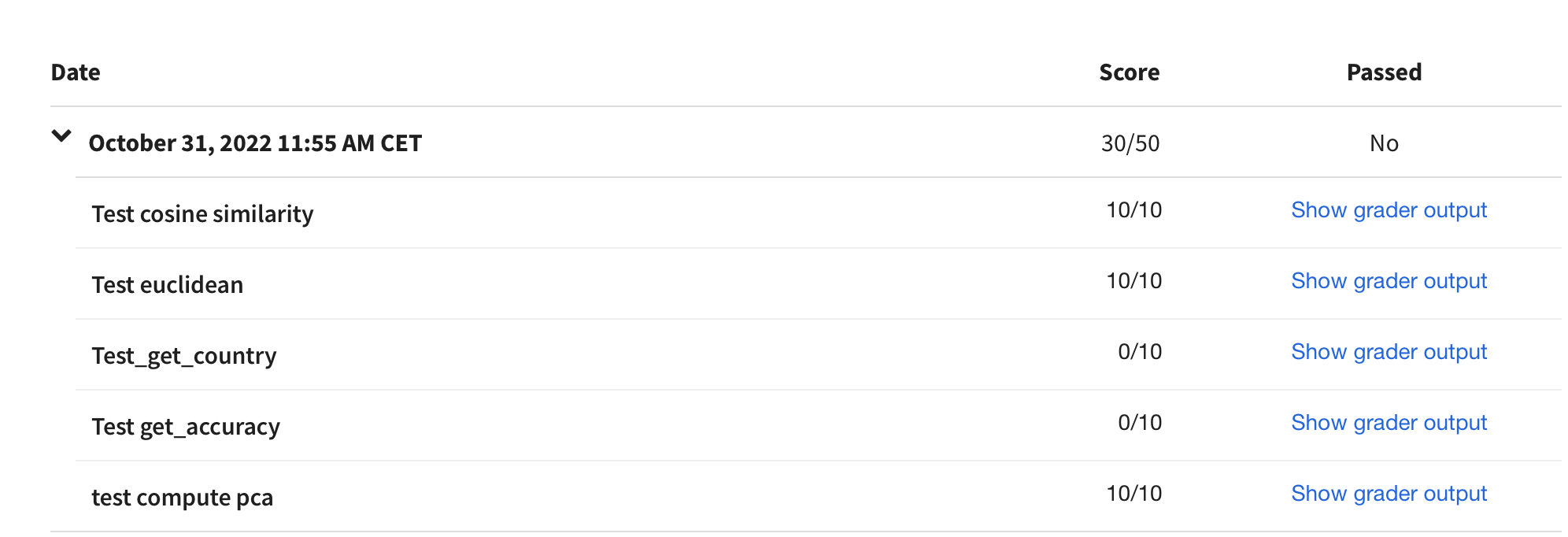Viewport: 1568px width, 537px height.
Task: Select the Test_get_country row label
Action: [184, 356]
